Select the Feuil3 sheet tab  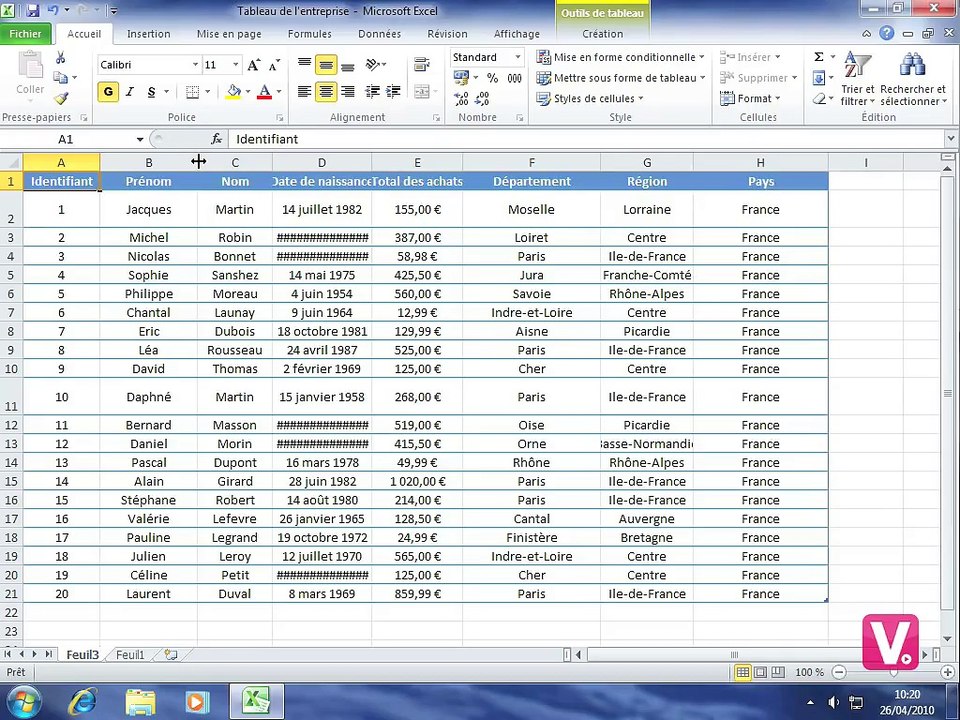pos(82,654)
